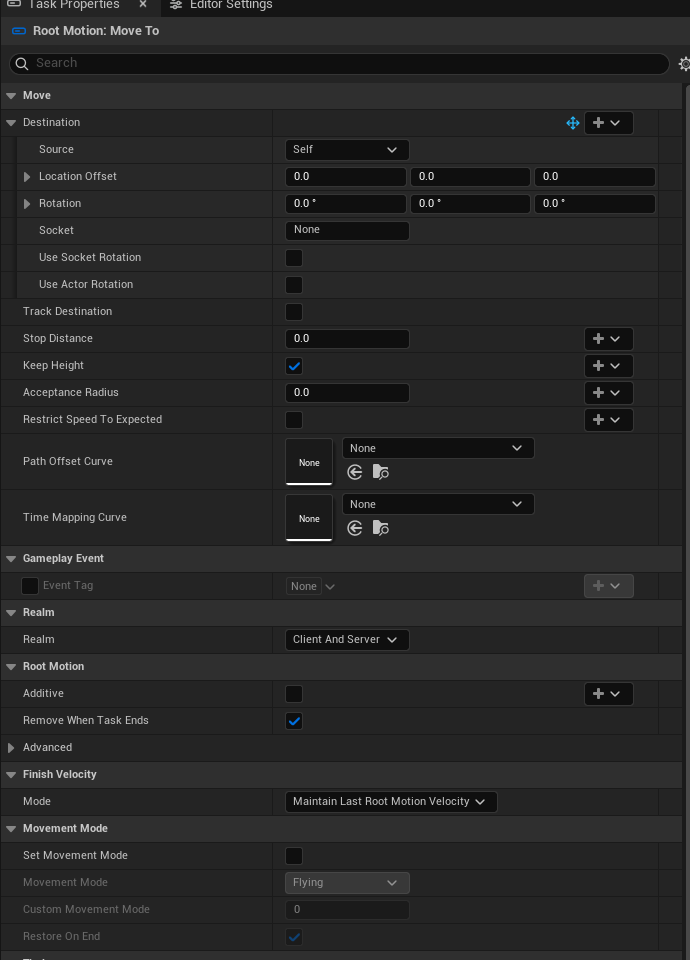This screenshot has width=690, height=960.
Task: Uncheck the Keep Height checkbox
Action: coord(294,366)
